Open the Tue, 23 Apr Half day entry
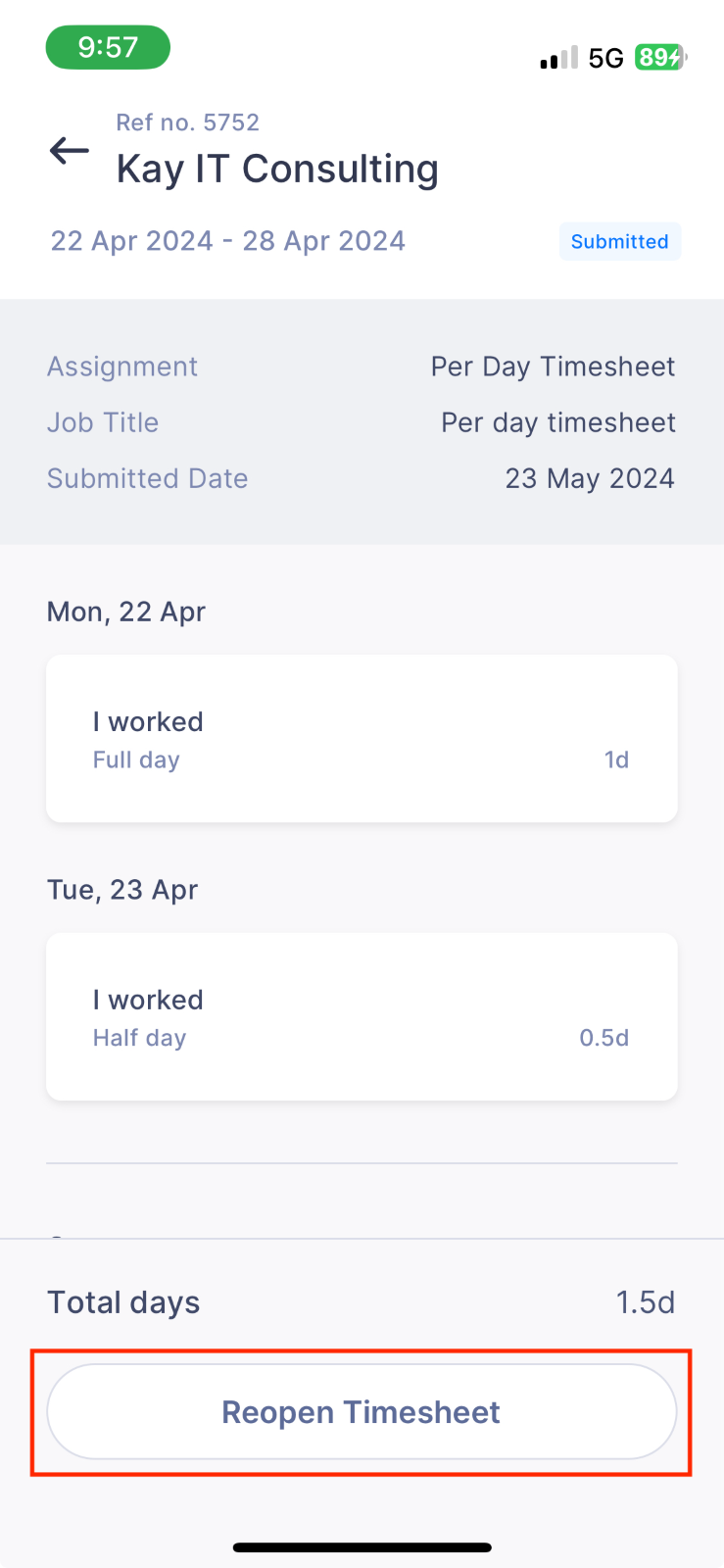 [362, 1017]
